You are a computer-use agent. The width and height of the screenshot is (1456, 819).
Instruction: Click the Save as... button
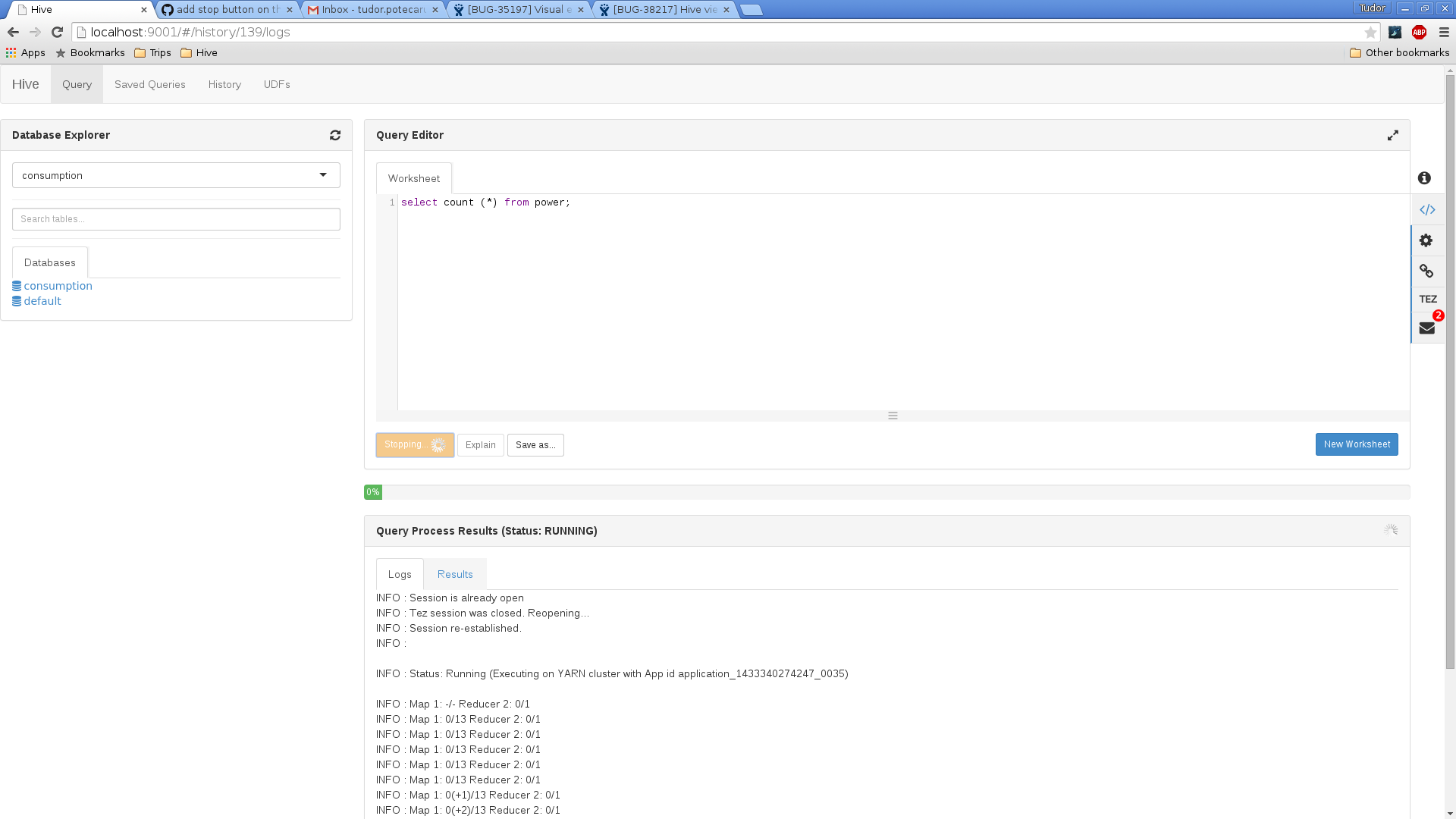(535, 445)
